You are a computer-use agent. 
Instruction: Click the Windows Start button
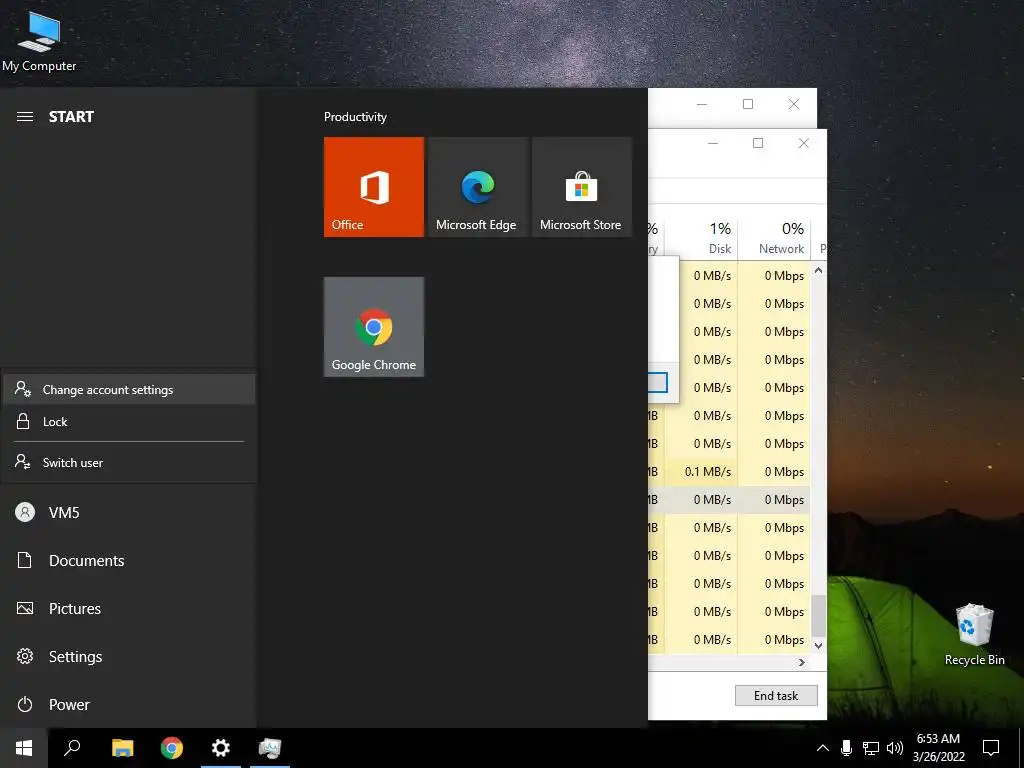[x=24, y=748]
